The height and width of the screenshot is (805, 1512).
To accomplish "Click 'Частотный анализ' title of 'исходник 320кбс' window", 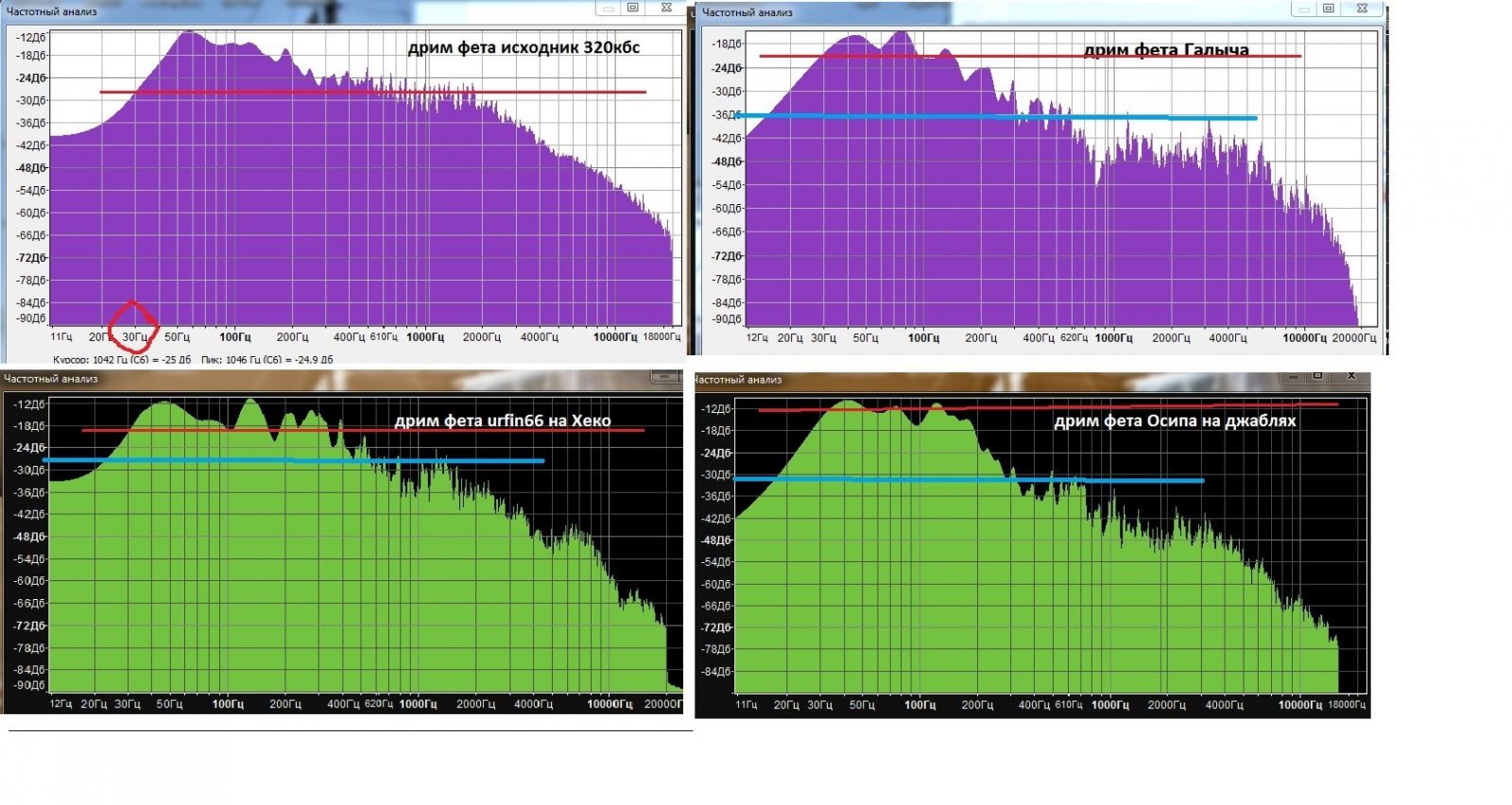I will click(x=51, y=11).
